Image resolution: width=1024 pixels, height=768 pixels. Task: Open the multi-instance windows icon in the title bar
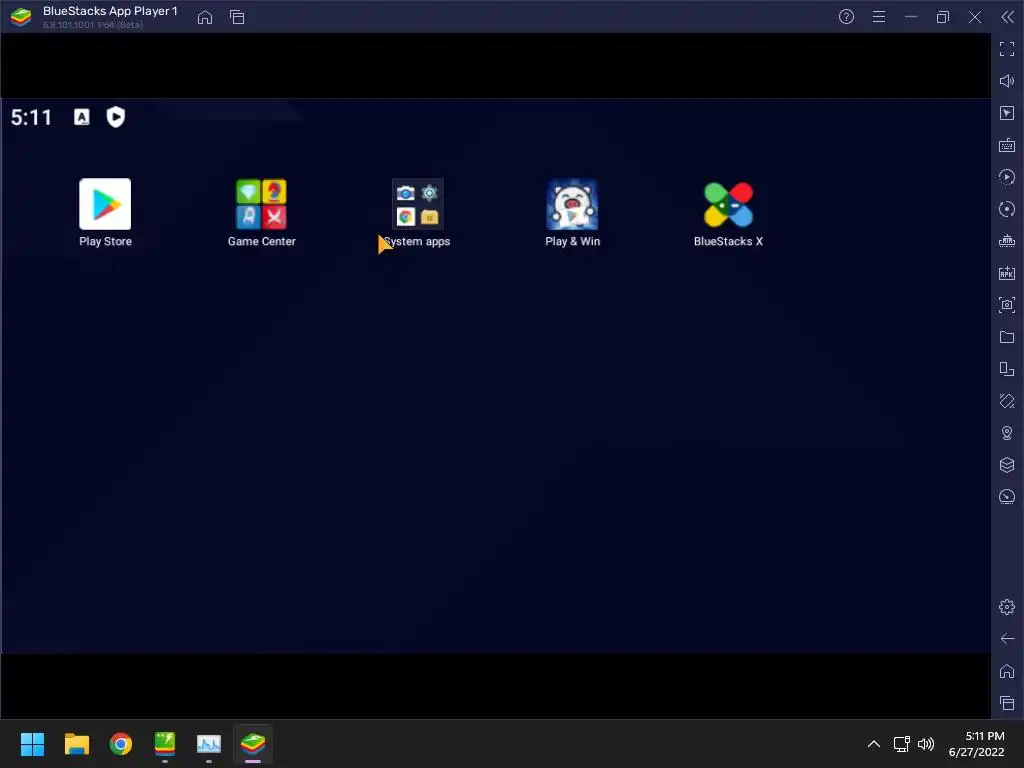click(x=237, y=17)
